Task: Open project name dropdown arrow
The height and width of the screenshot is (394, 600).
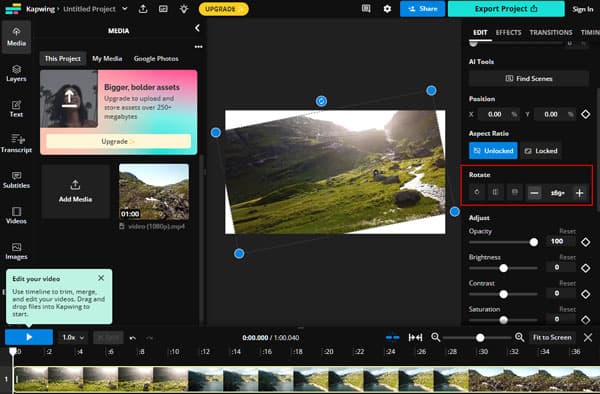Action: tap(125, 8)
